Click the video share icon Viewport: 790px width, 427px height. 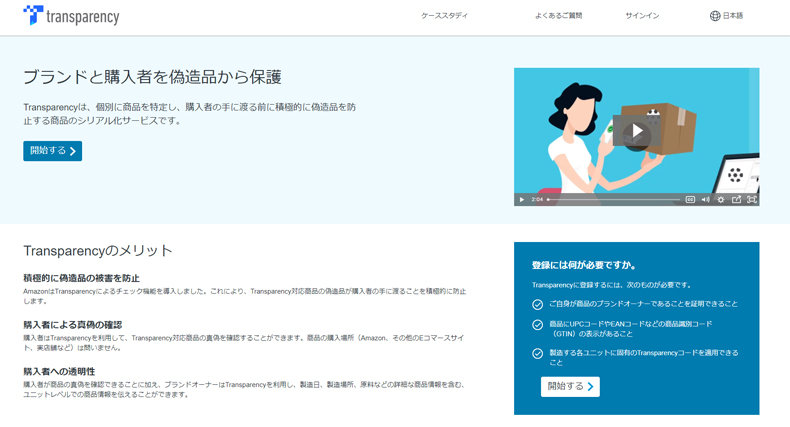coord(736,199)
